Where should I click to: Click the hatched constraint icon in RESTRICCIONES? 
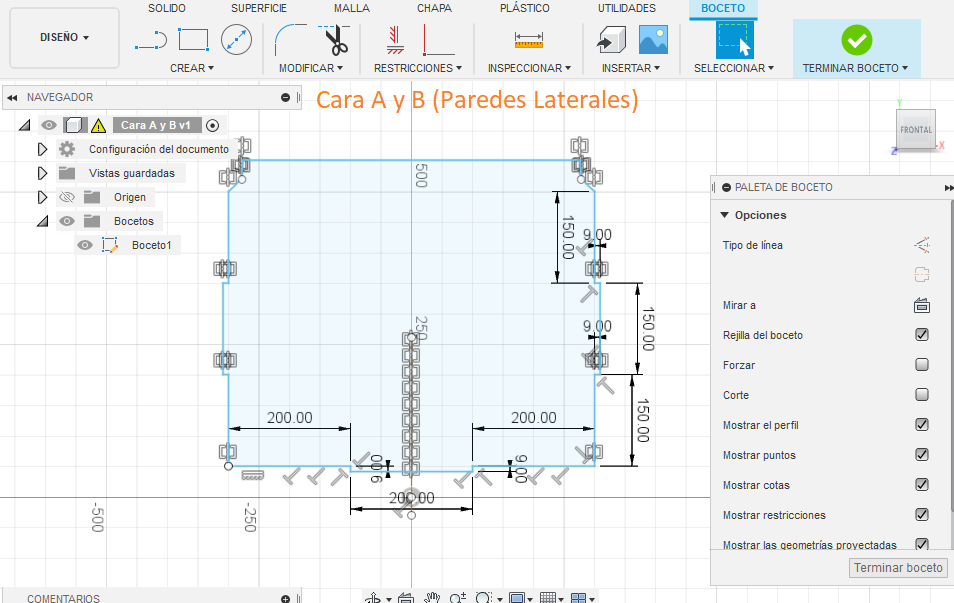(395, 40)
